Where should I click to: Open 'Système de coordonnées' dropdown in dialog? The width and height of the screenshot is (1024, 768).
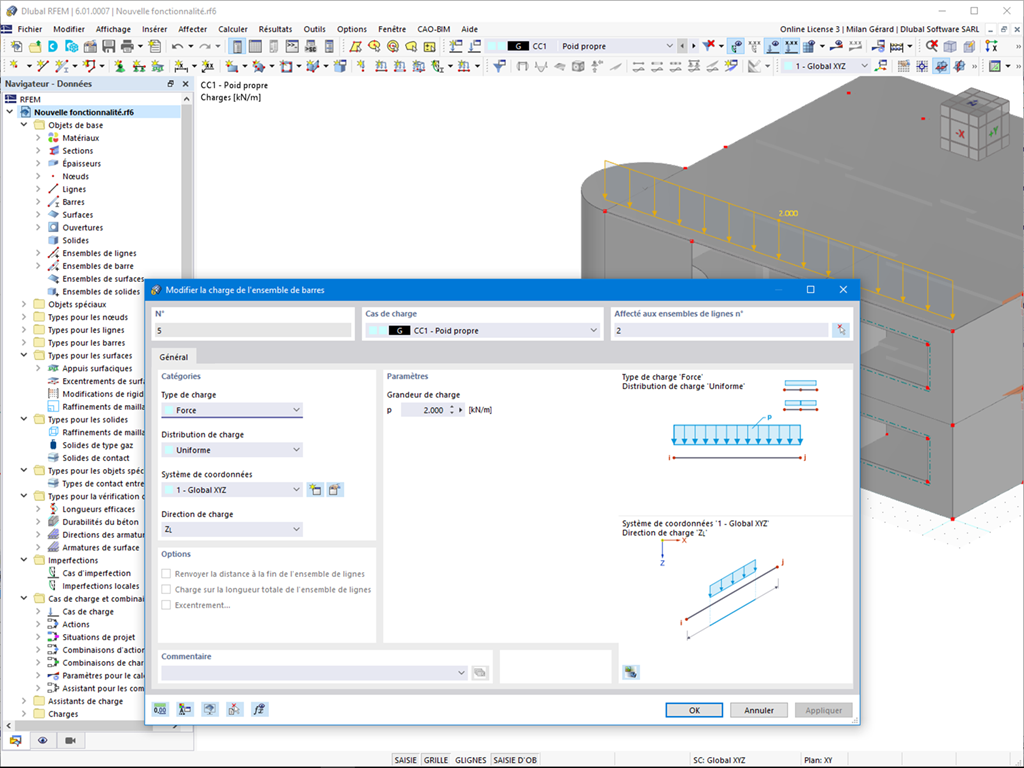[x=232, y=490]
